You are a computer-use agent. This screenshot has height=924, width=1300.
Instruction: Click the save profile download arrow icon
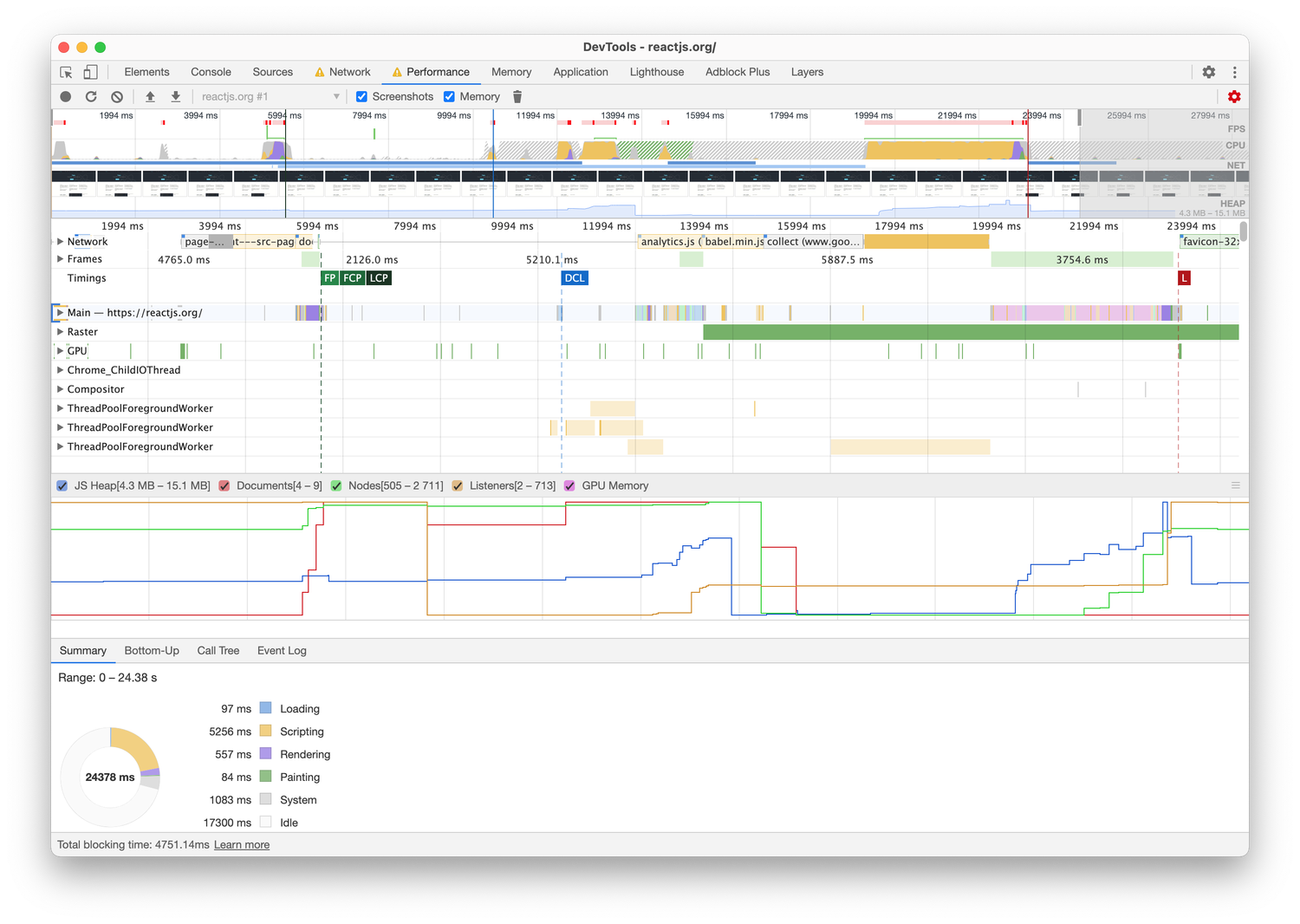point(176,97)
